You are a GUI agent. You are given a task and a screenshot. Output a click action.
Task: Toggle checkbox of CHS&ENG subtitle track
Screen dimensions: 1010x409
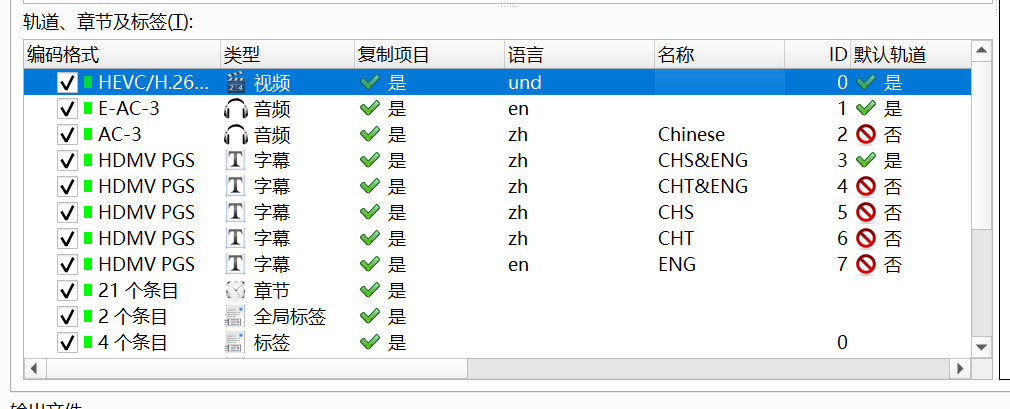pyautogui.click(x=67, y=160)
